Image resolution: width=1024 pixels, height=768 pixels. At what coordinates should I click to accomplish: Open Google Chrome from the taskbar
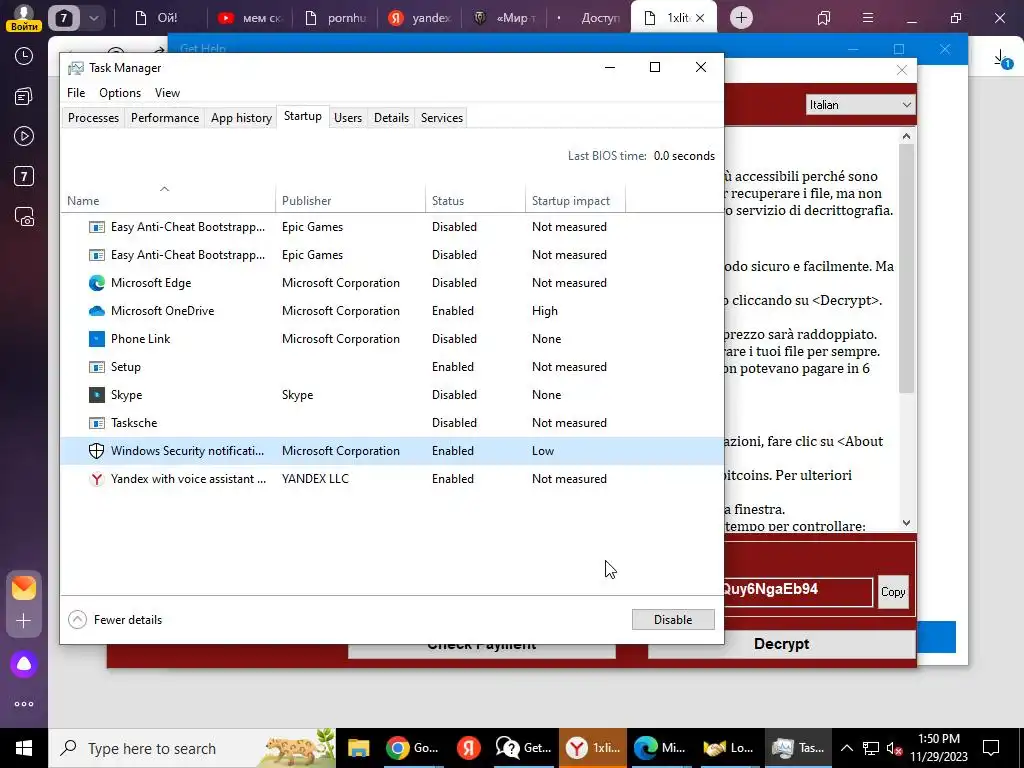point(412,748)
